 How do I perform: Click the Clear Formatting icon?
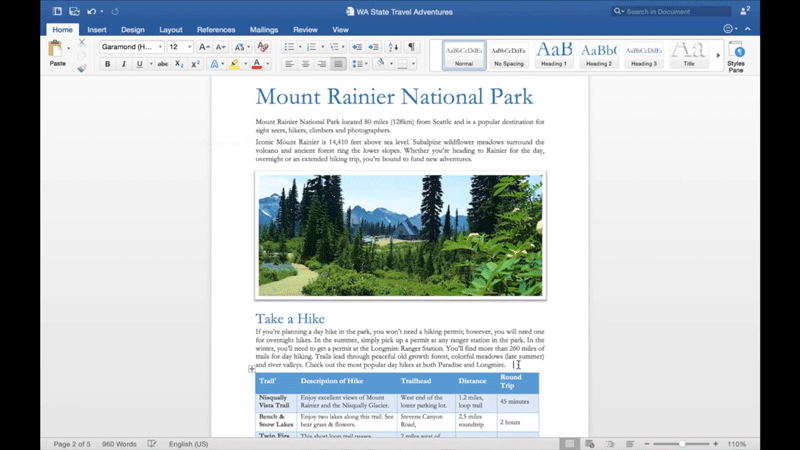263,47
